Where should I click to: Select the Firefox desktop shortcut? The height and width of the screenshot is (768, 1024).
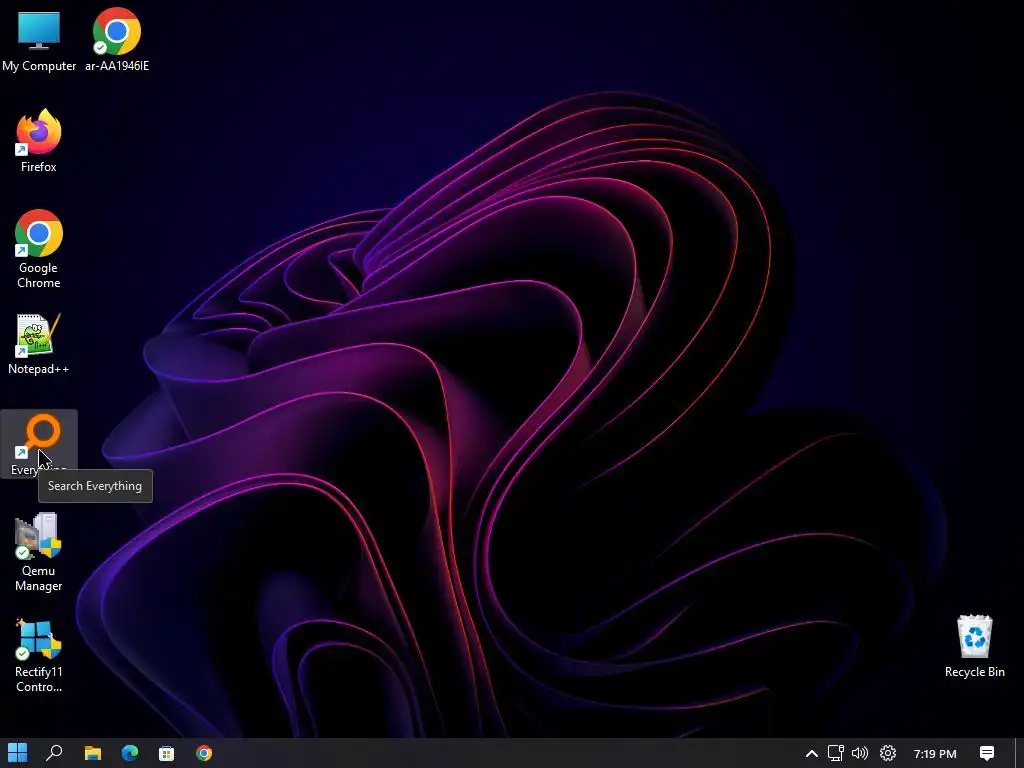[x=39, y=141]
